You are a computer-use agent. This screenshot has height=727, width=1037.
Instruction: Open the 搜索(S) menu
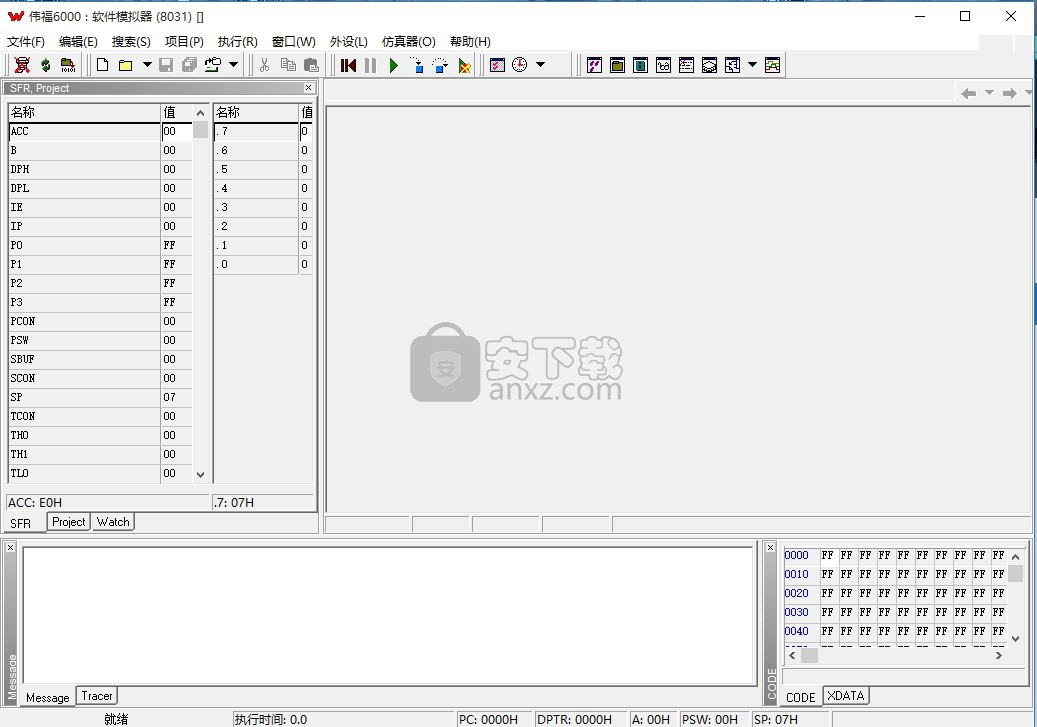[131, 42]
